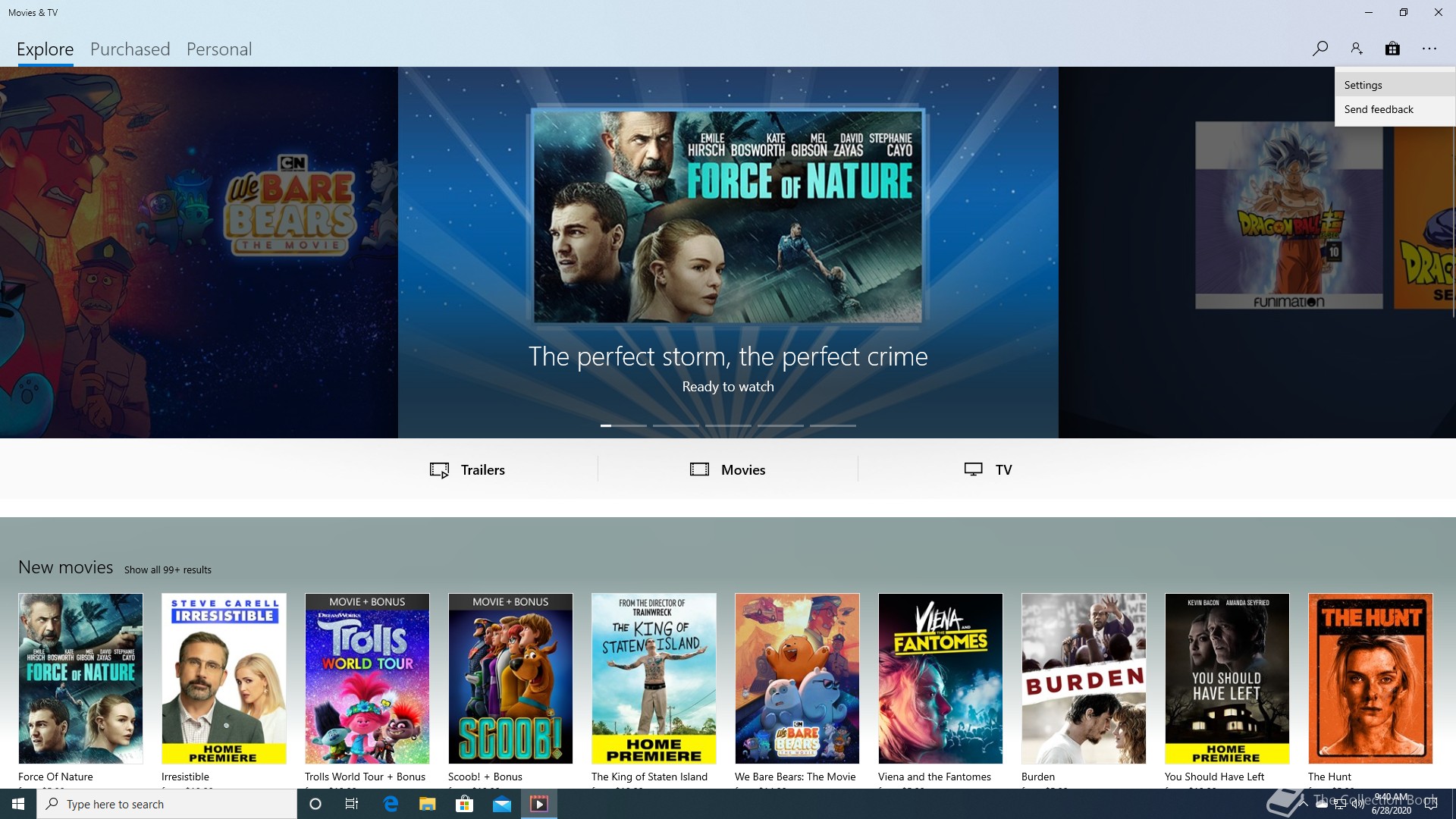Click the trailer screen icon beside Trailers
The height and width of the screenshot is (819, 1456).
[x=439, y=470]
